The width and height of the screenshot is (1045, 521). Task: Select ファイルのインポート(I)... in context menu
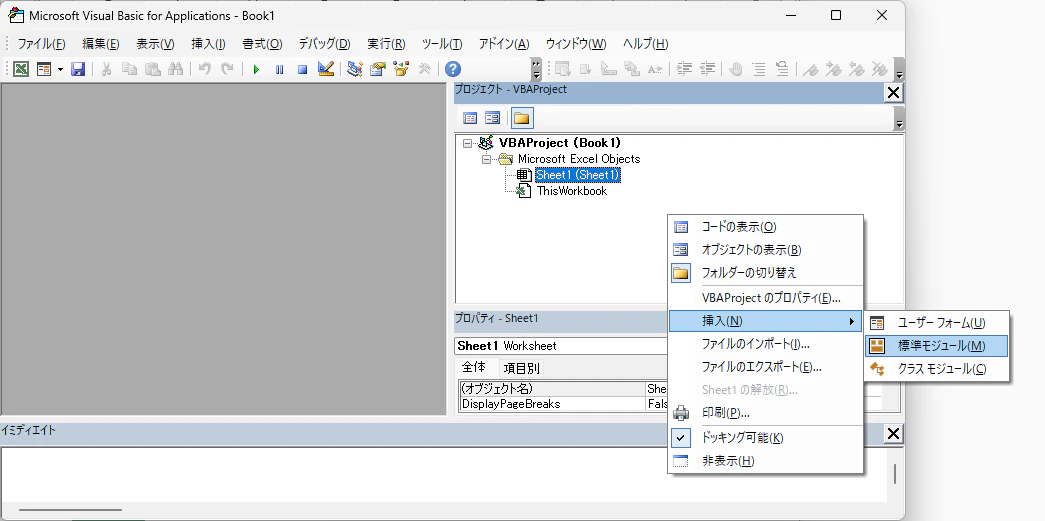[765, 344]
